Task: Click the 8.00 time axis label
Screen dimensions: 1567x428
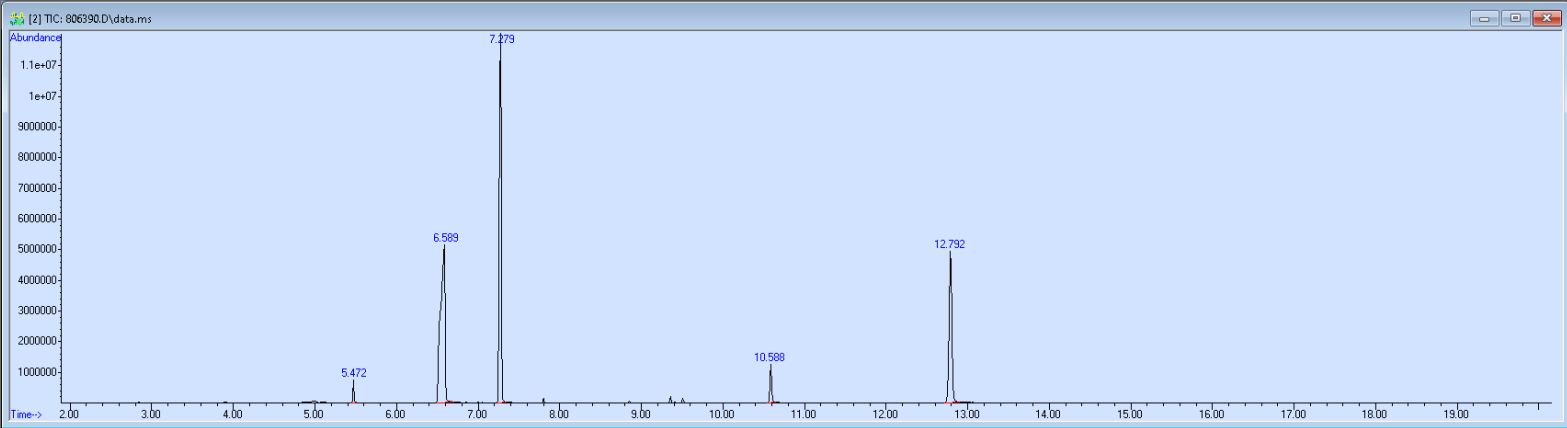Action: (x=559, y=414)
